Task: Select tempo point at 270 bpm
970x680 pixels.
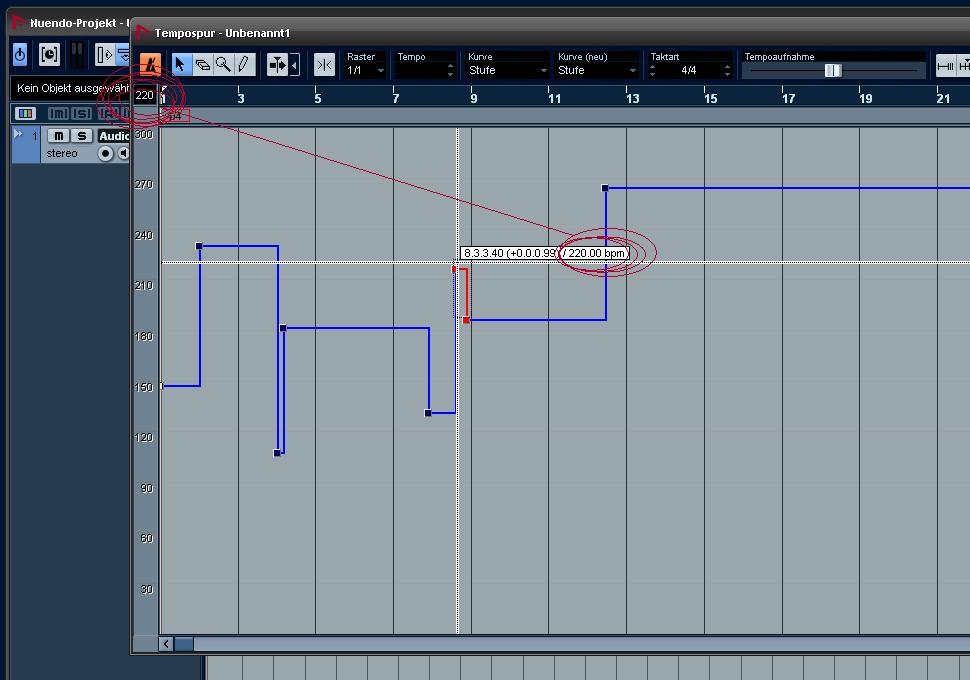Action: pos(605,188)
